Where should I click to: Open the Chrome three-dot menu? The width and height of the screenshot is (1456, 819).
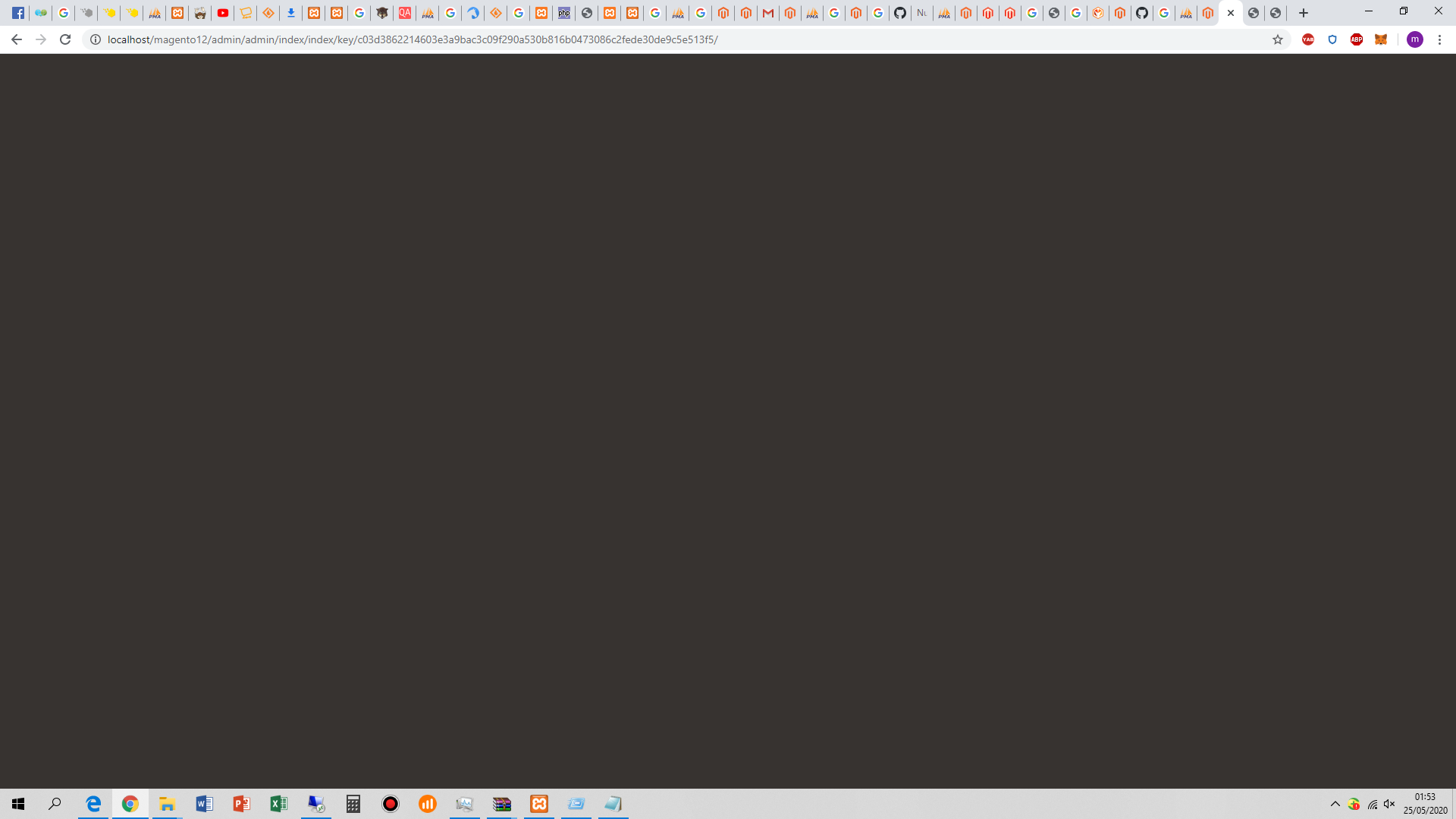point(1439,39)
